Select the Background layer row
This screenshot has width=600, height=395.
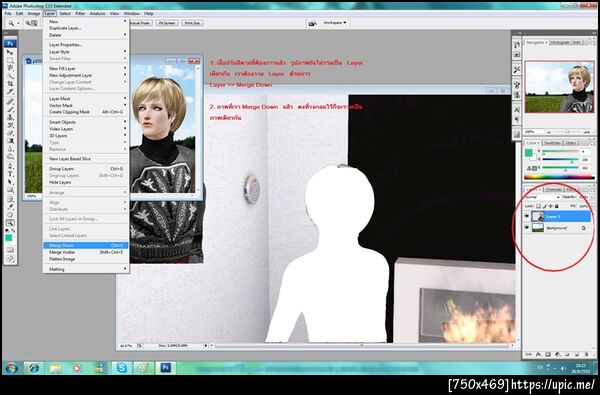coord(558,228)
